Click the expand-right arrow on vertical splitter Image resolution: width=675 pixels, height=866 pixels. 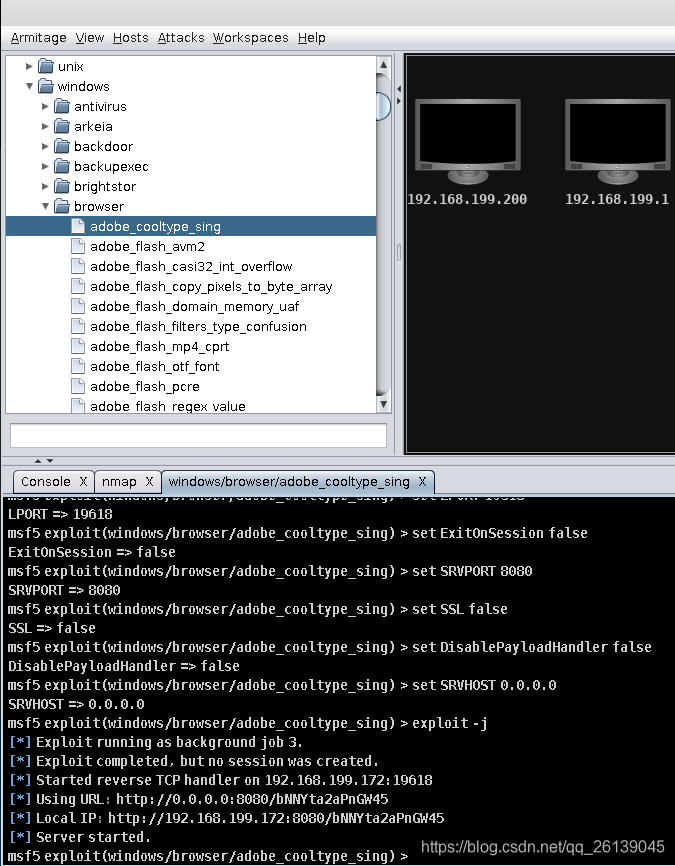coord(399,101)
